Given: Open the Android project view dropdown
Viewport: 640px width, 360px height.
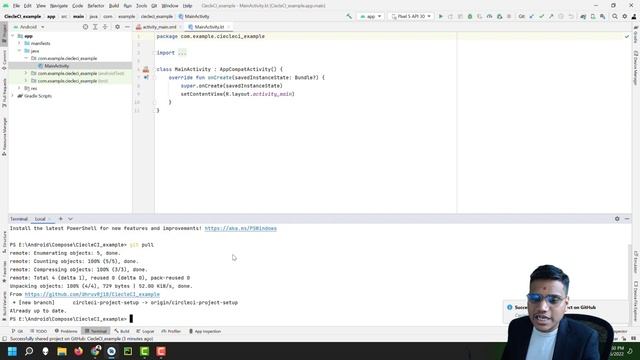Looking at the screenshot, I should pos(29,27).
